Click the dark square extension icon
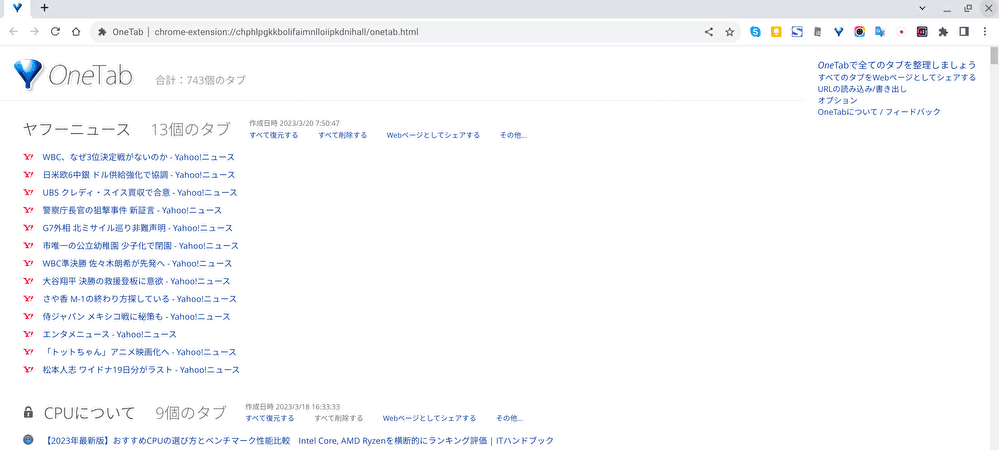Viewport: 999px width, 450px height. pos(922,32)
